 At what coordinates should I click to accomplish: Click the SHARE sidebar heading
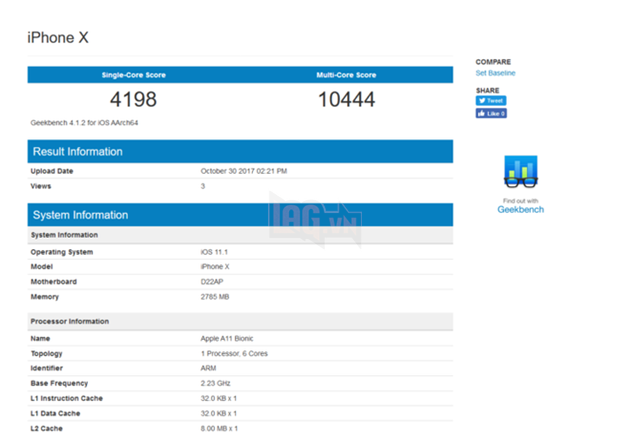(488, 90)
